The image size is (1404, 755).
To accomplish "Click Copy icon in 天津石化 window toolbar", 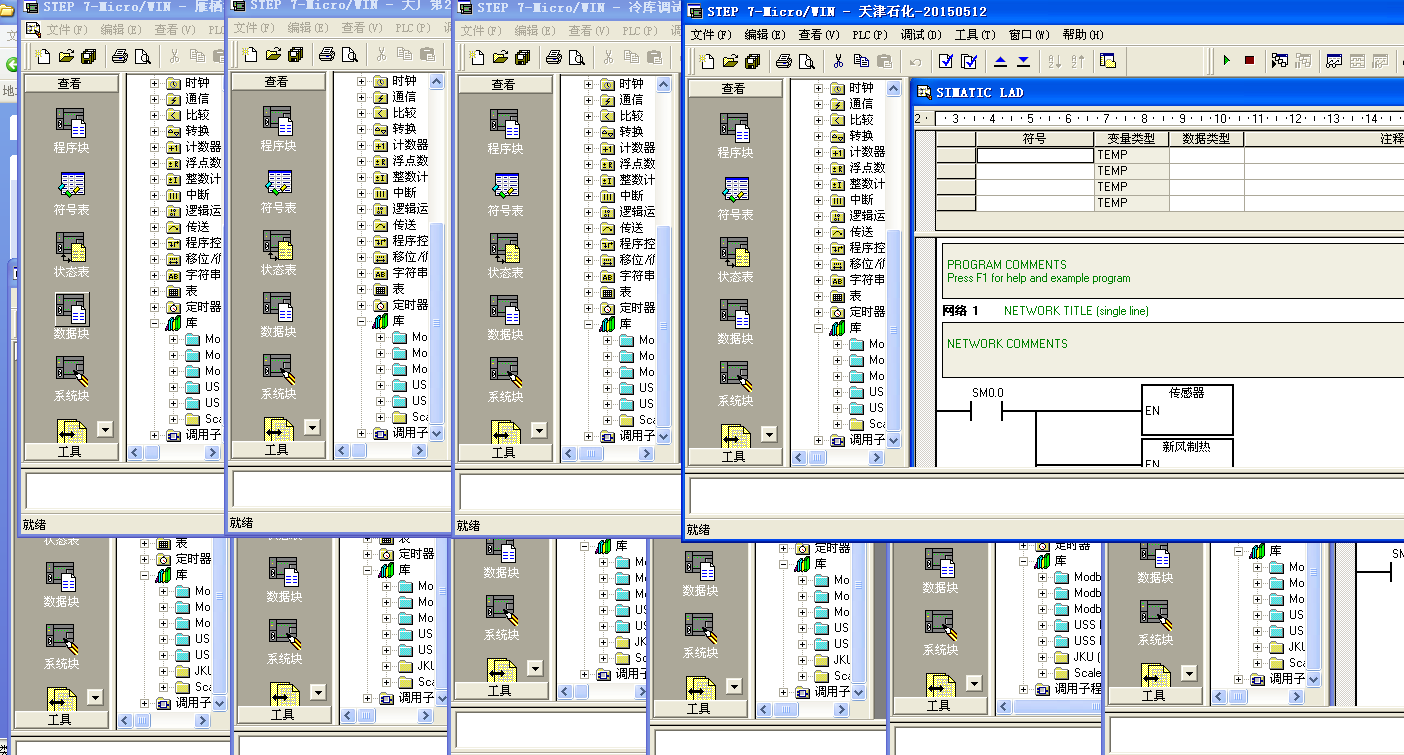I will 861,61.
